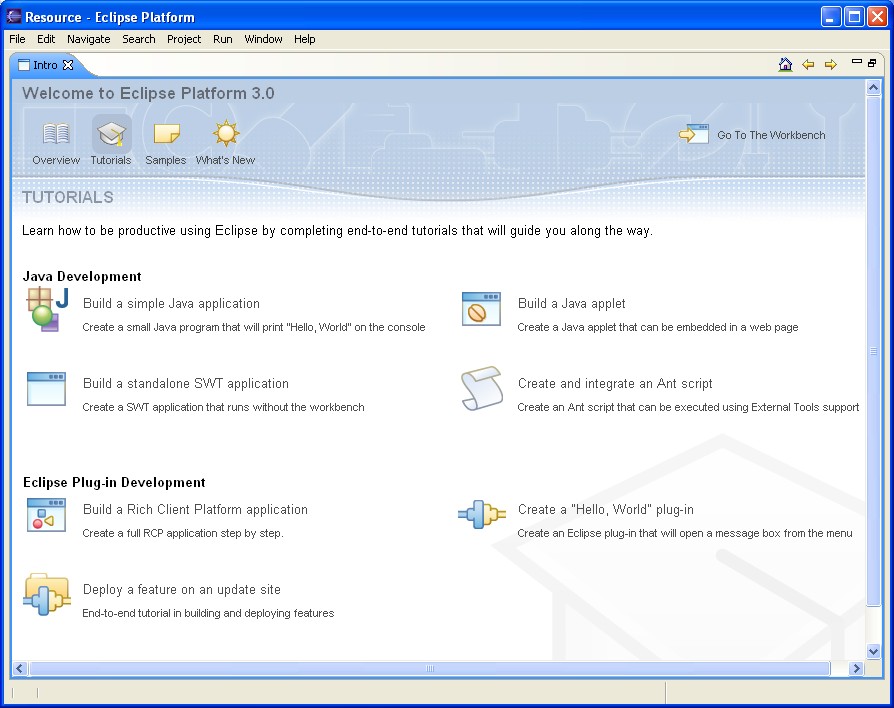Click the 'Hello, World on the console' description
Screen dimensions: 894x708
tap(254, 327)
